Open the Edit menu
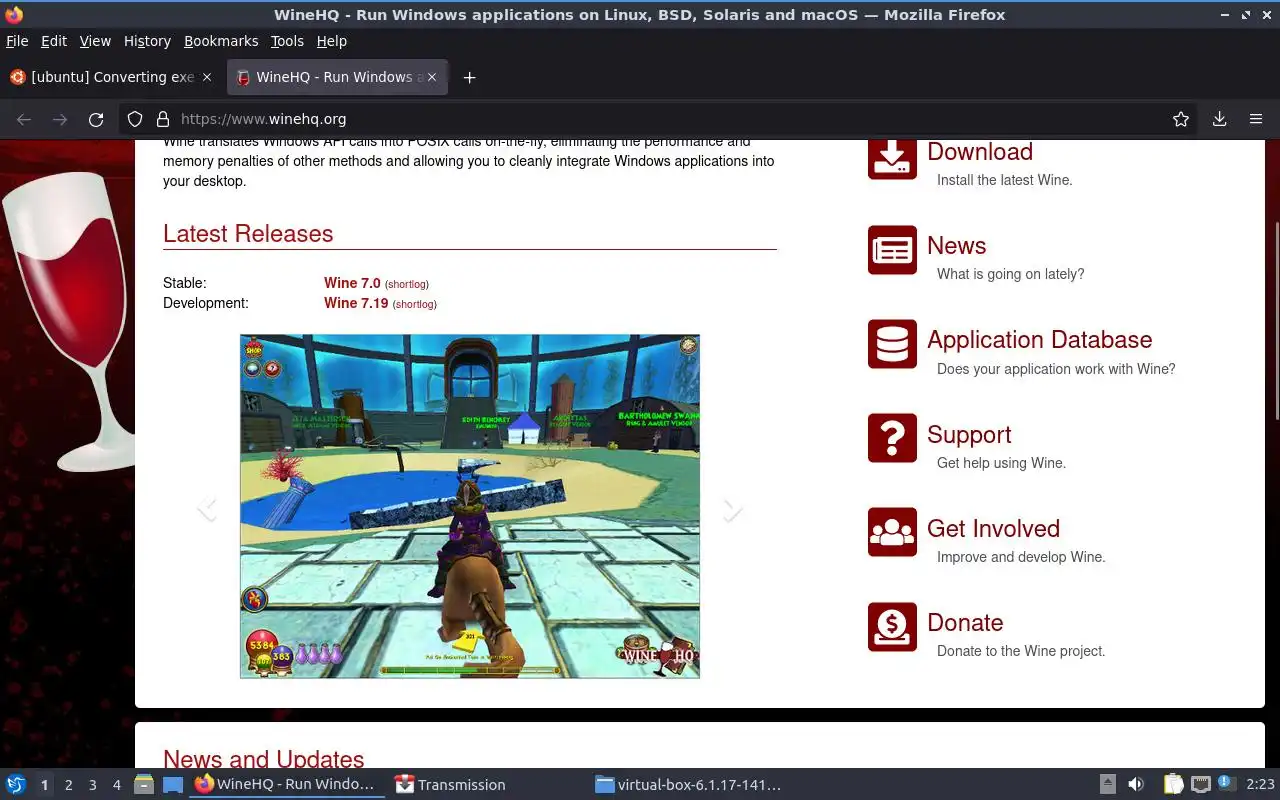 pyautogui.click(x=54, y=41)
